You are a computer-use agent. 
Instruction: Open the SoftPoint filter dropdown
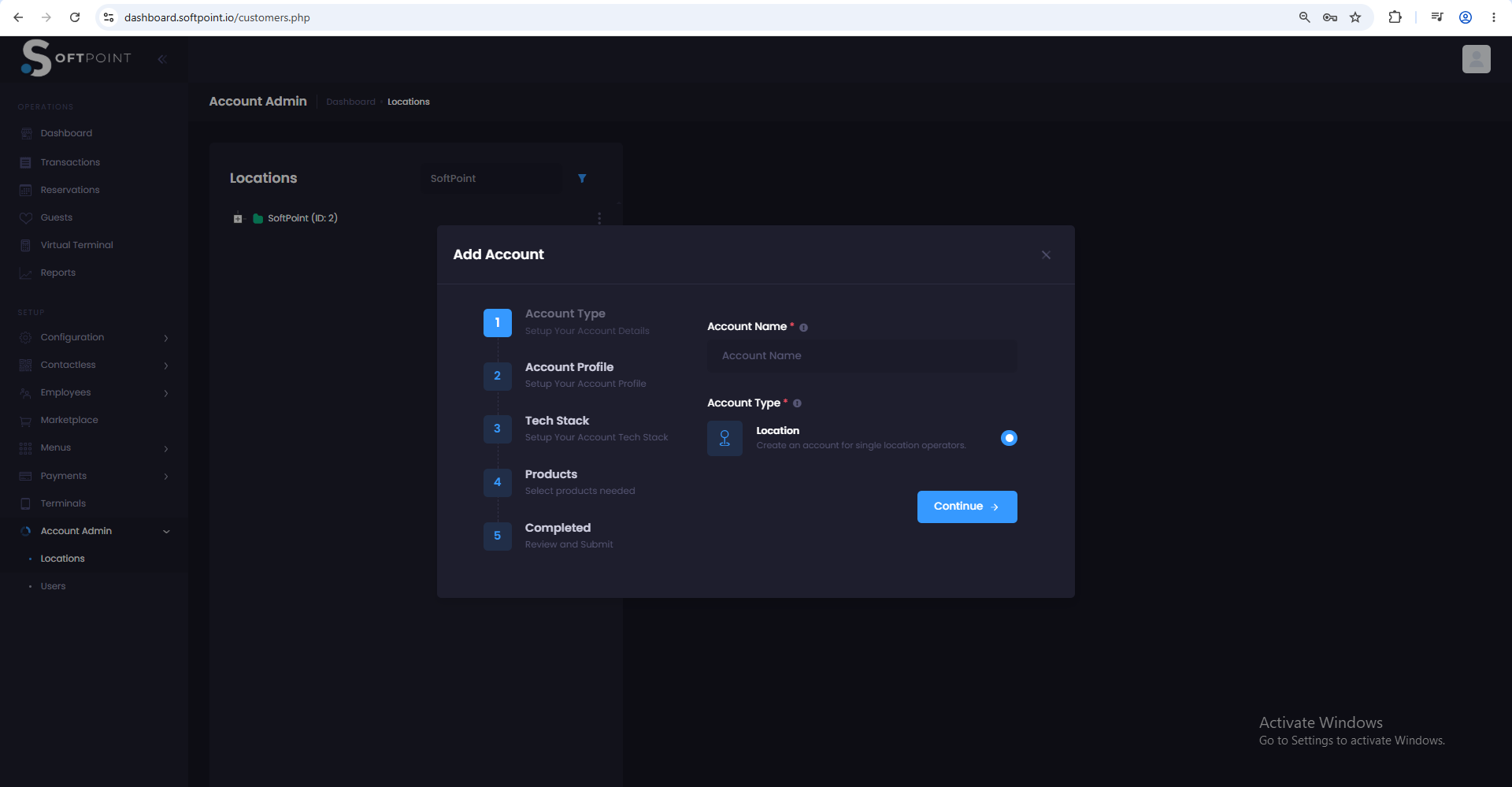490,179
